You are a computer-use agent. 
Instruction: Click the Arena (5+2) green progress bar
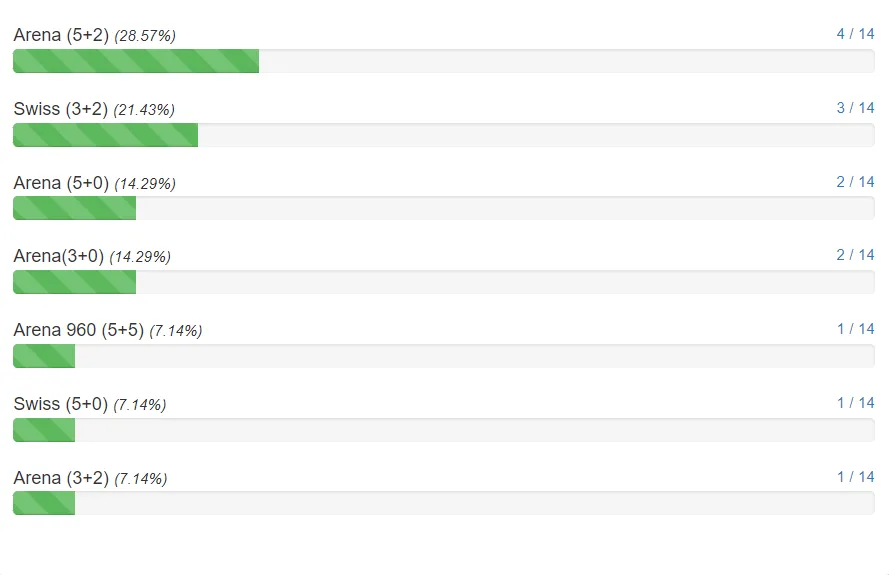(x=136, y=61)
